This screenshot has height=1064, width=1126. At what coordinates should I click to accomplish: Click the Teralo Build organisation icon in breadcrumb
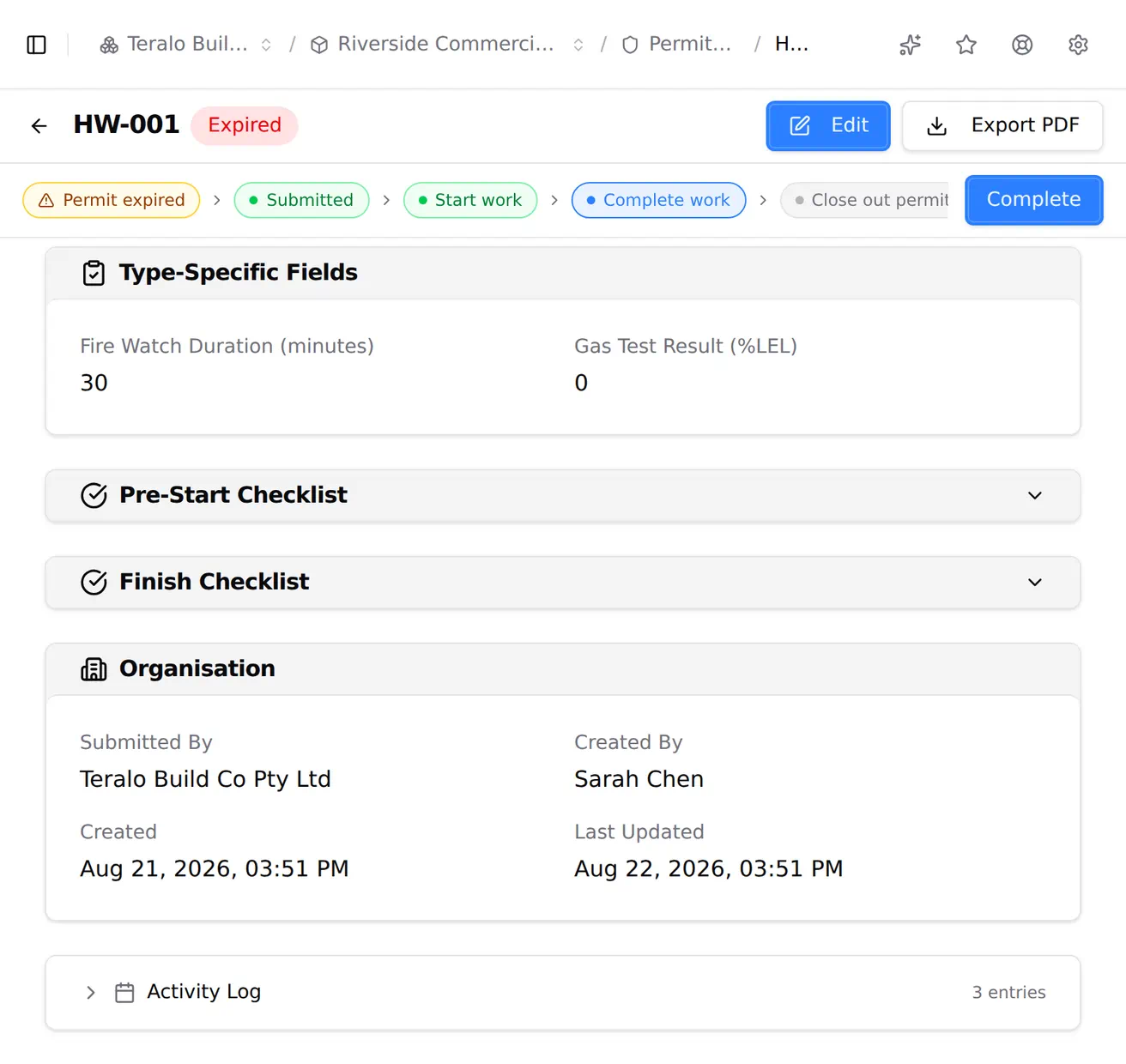pyautogui.click(x=109, y=45)
